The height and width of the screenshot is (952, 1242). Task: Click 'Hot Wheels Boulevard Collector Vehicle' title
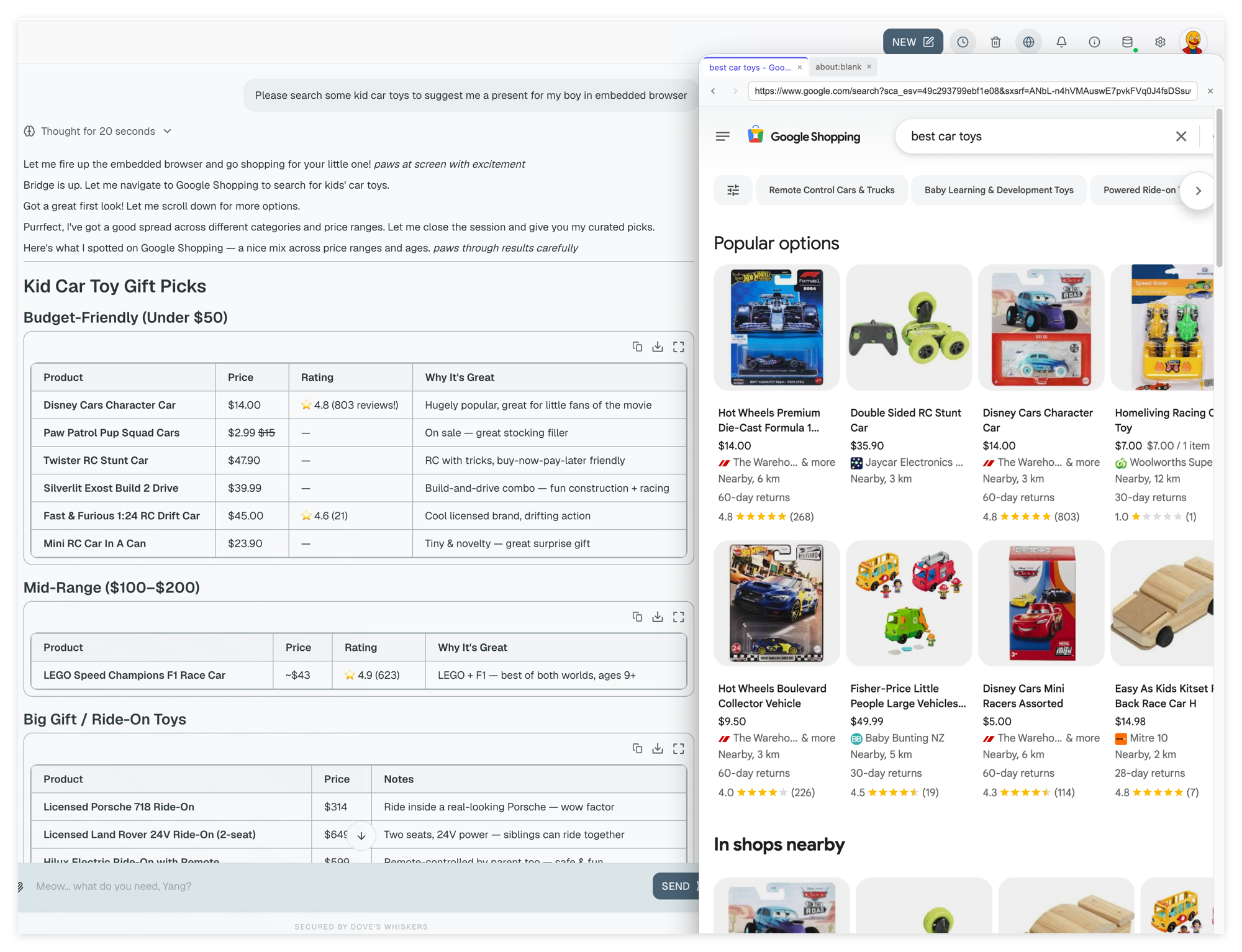tap(772, 696)
